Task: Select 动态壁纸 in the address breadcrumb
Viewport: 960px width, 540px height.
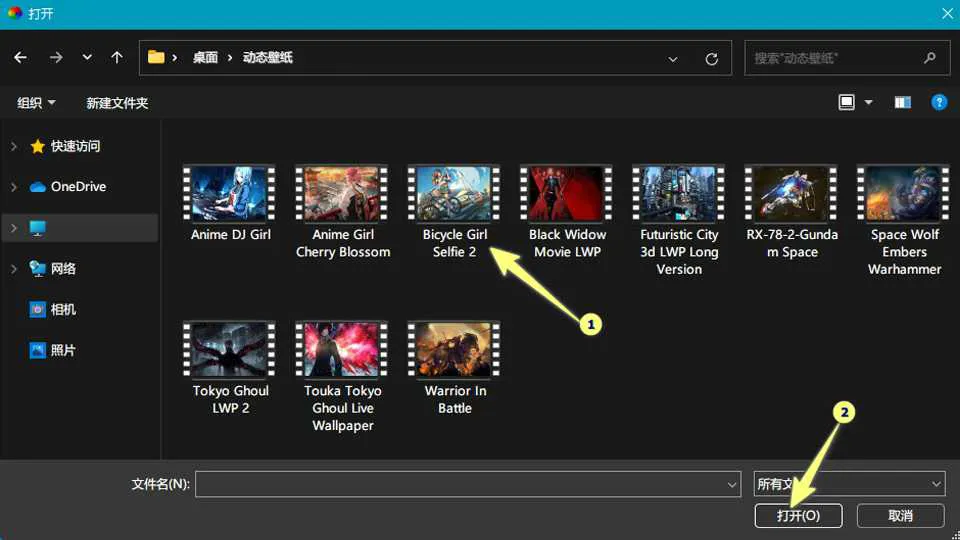Action: click(x=268, y=58)
